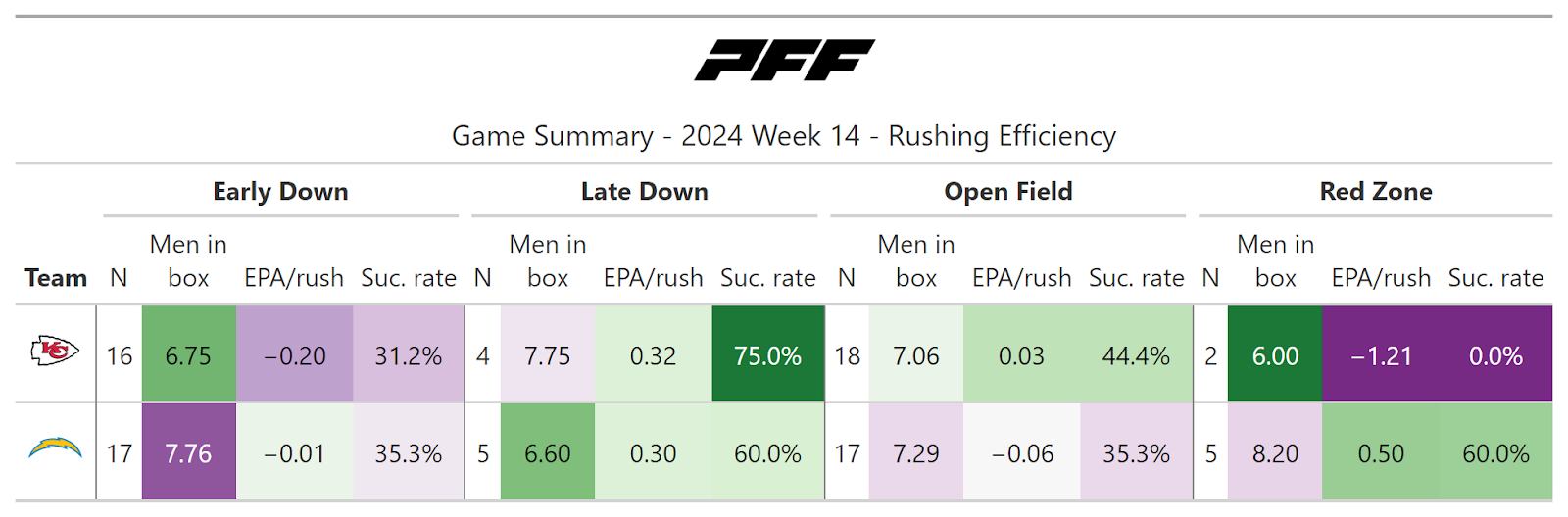Click the PFF logo at top

point(784,60)
